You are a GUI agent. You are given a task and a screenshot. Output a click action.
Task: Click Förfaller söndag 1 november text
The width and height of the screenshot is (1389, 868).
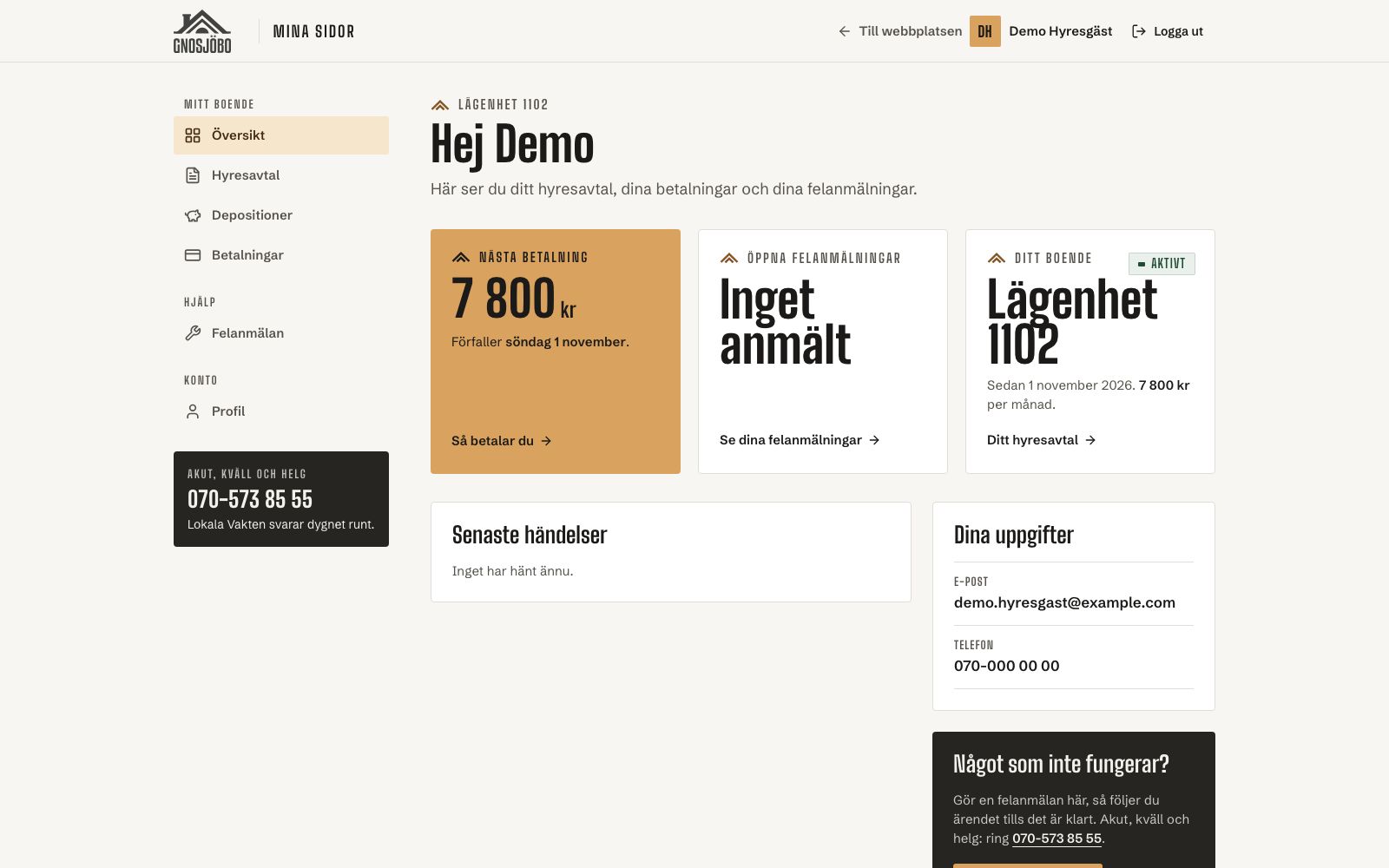pyautogui.click(x=540, y=342)
